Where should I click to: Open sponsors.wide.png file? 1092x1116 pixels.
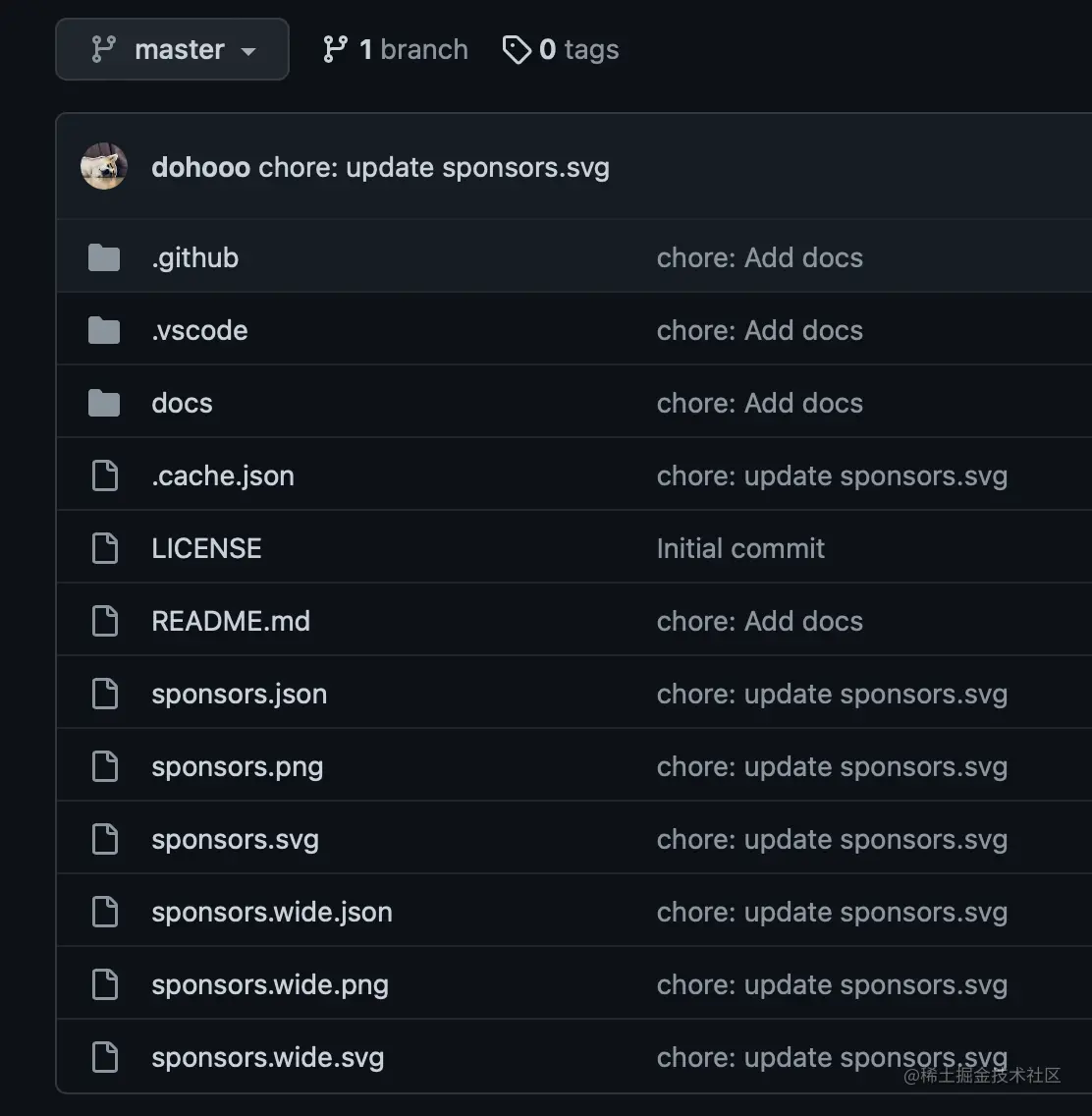point(269,985)
